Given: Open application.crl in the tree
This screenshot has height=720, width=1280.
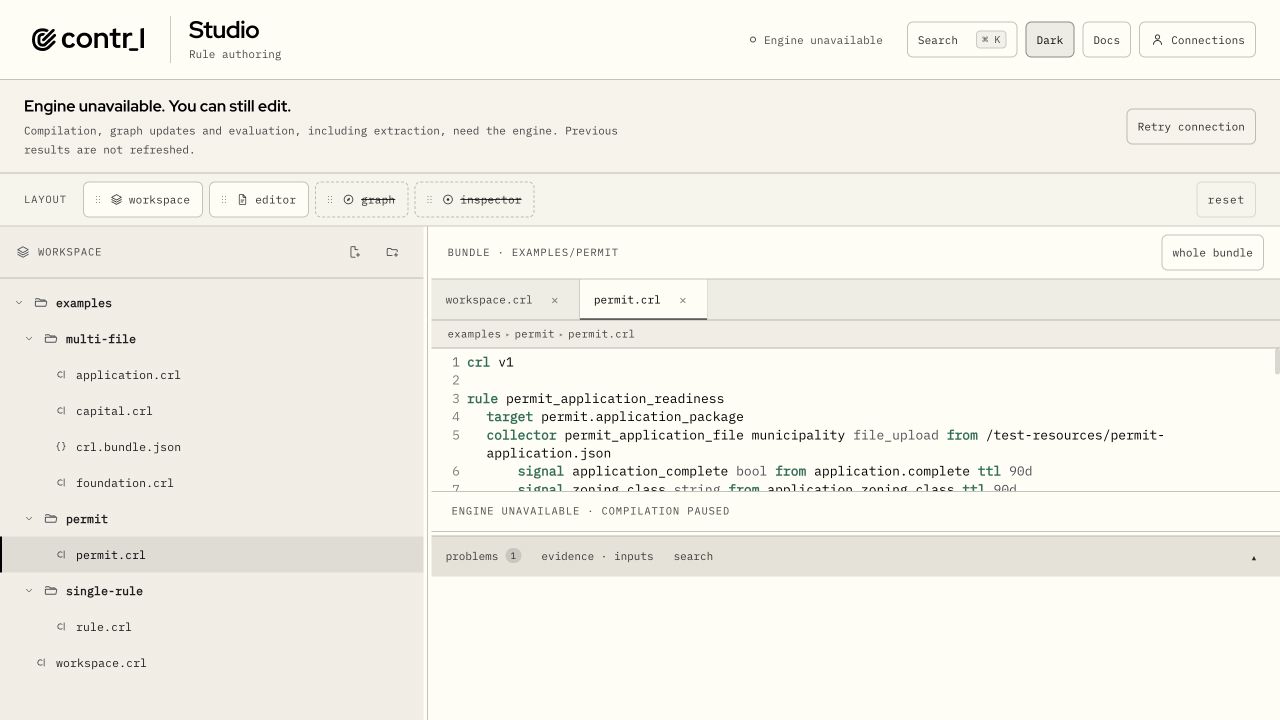Looking at the screenshot, I should pos(212,375).
